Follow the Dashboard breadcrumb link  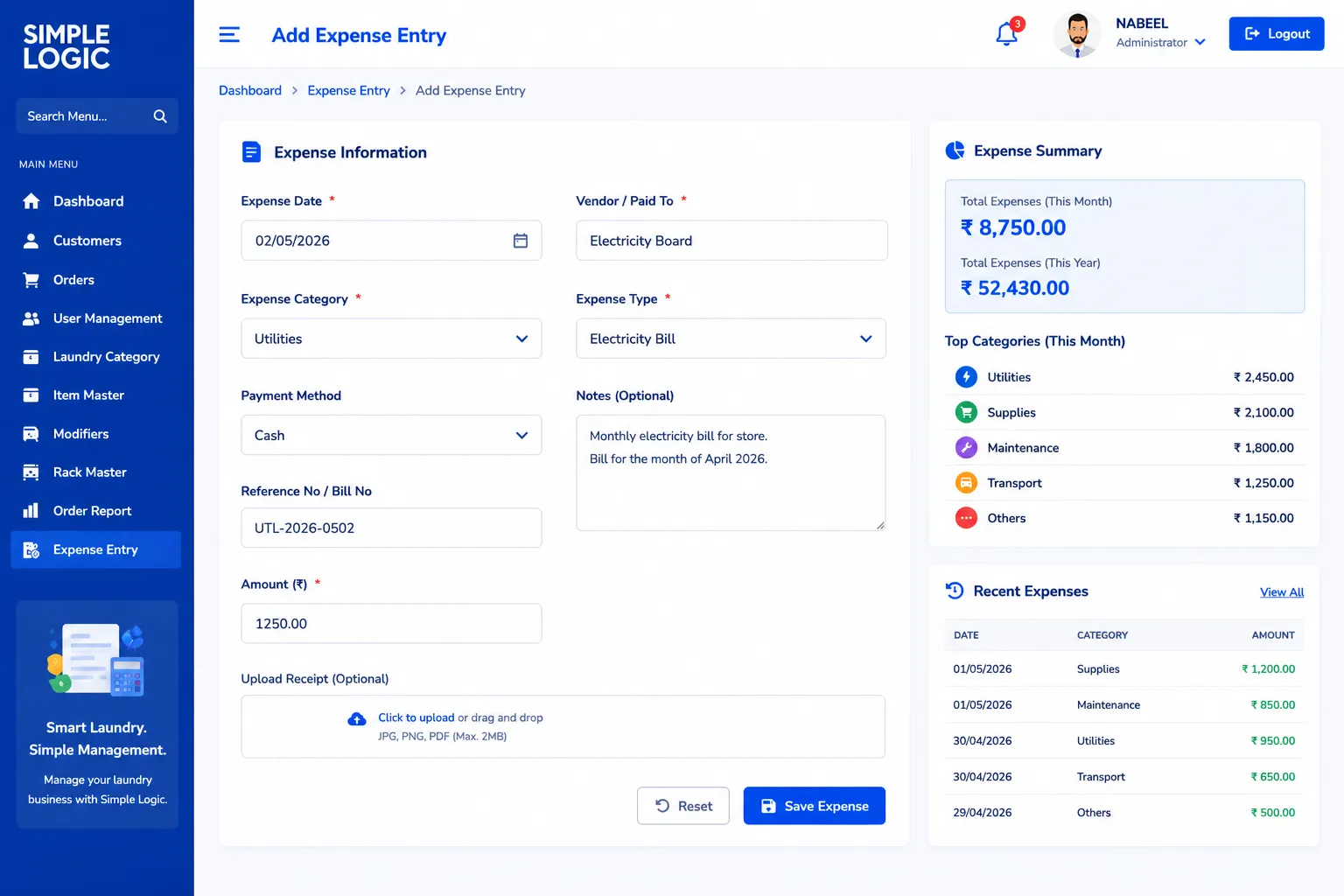250,90
